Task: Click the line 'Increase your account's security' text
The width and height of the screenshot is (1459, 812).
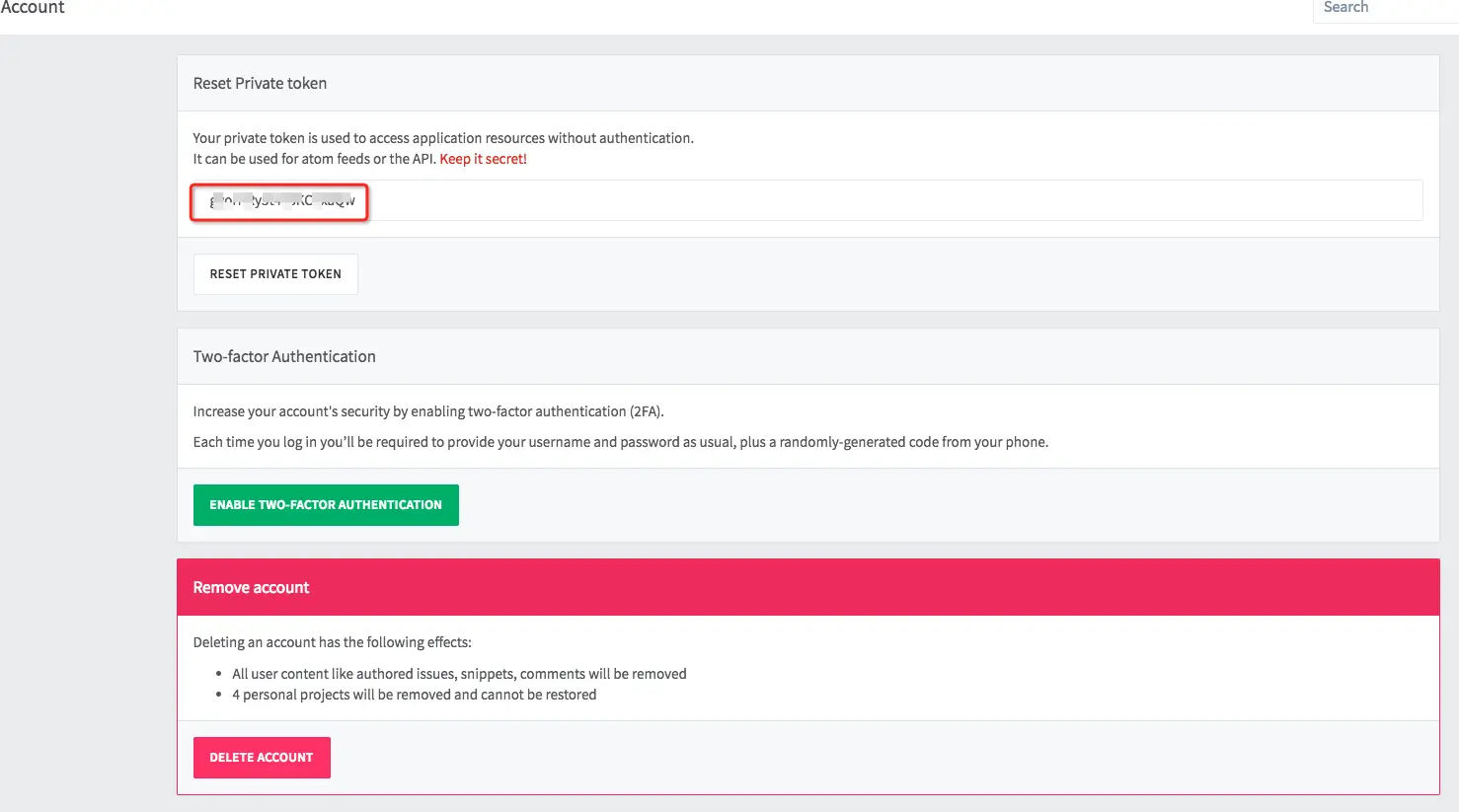Action: coord(428,411)
